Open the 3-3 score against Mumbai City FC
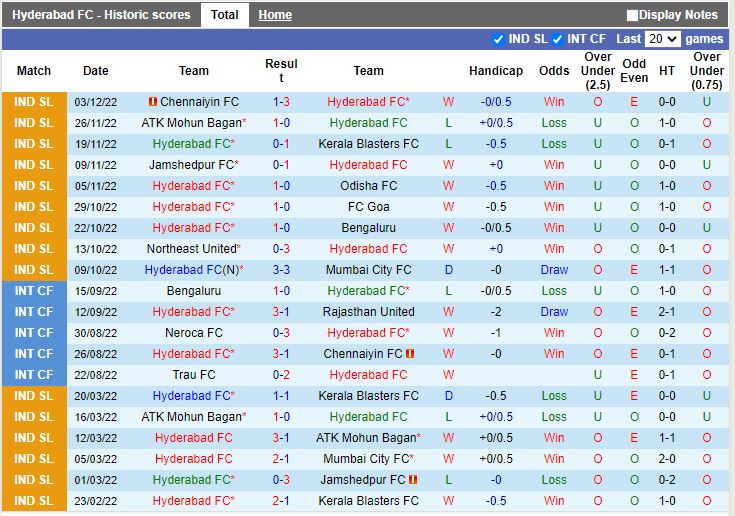The image size is (735, 516). (281, 270)
